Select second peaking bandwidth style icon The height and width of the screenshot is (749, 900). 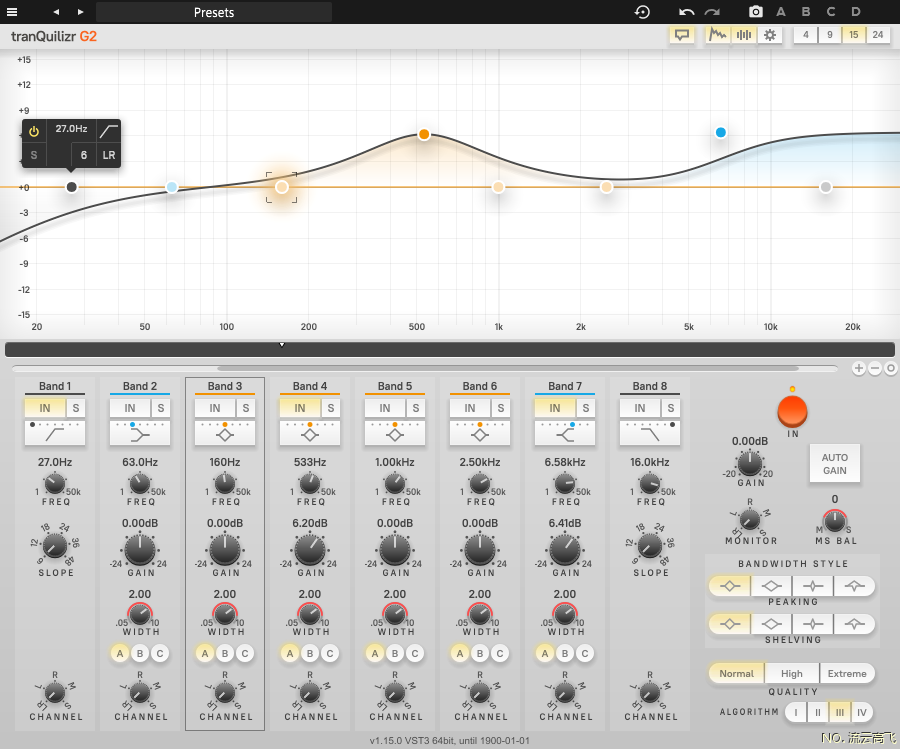[771, 586]
